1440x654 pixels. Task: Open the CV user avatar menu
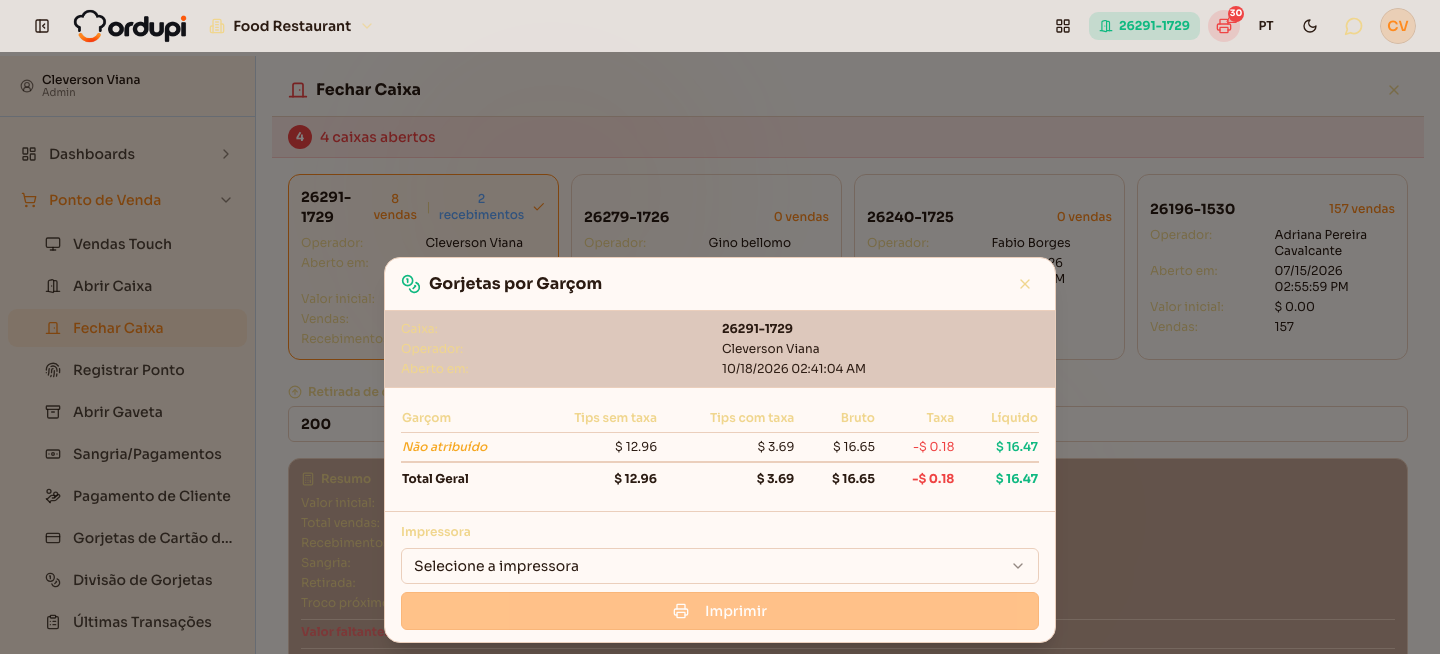1398,26
